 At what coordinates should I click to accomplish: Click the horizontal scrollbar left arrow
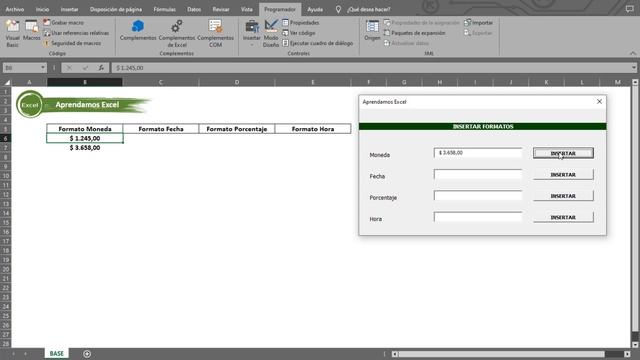395,354
